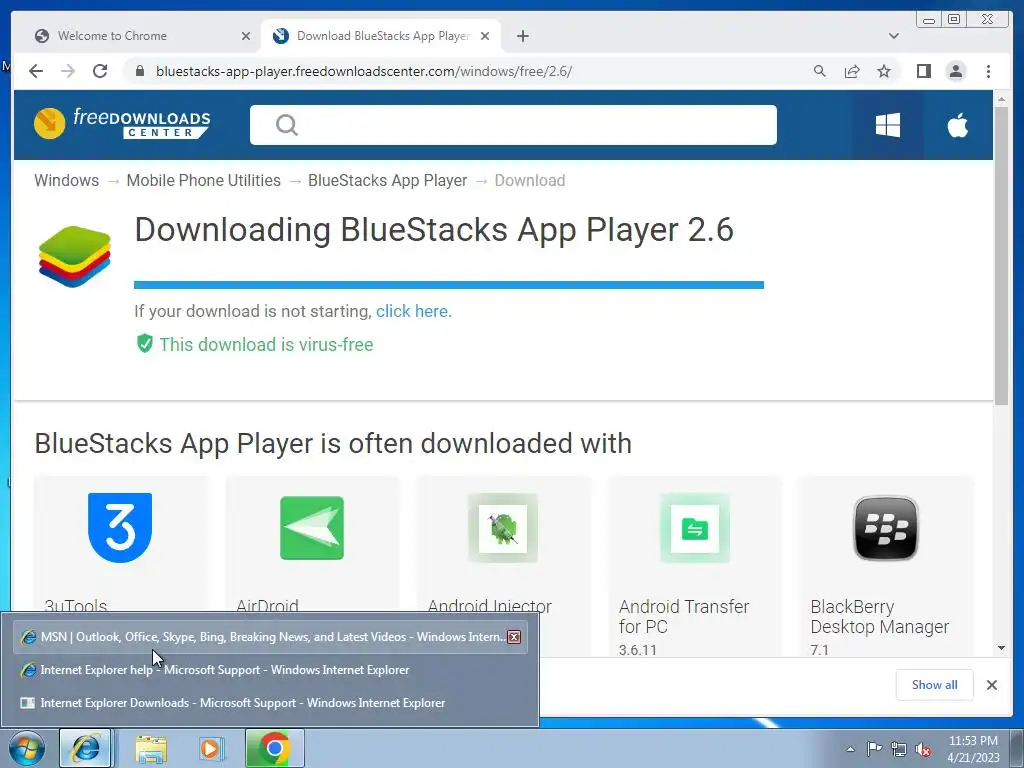
Task: Open the network tray icon
Action: point(899,749)
